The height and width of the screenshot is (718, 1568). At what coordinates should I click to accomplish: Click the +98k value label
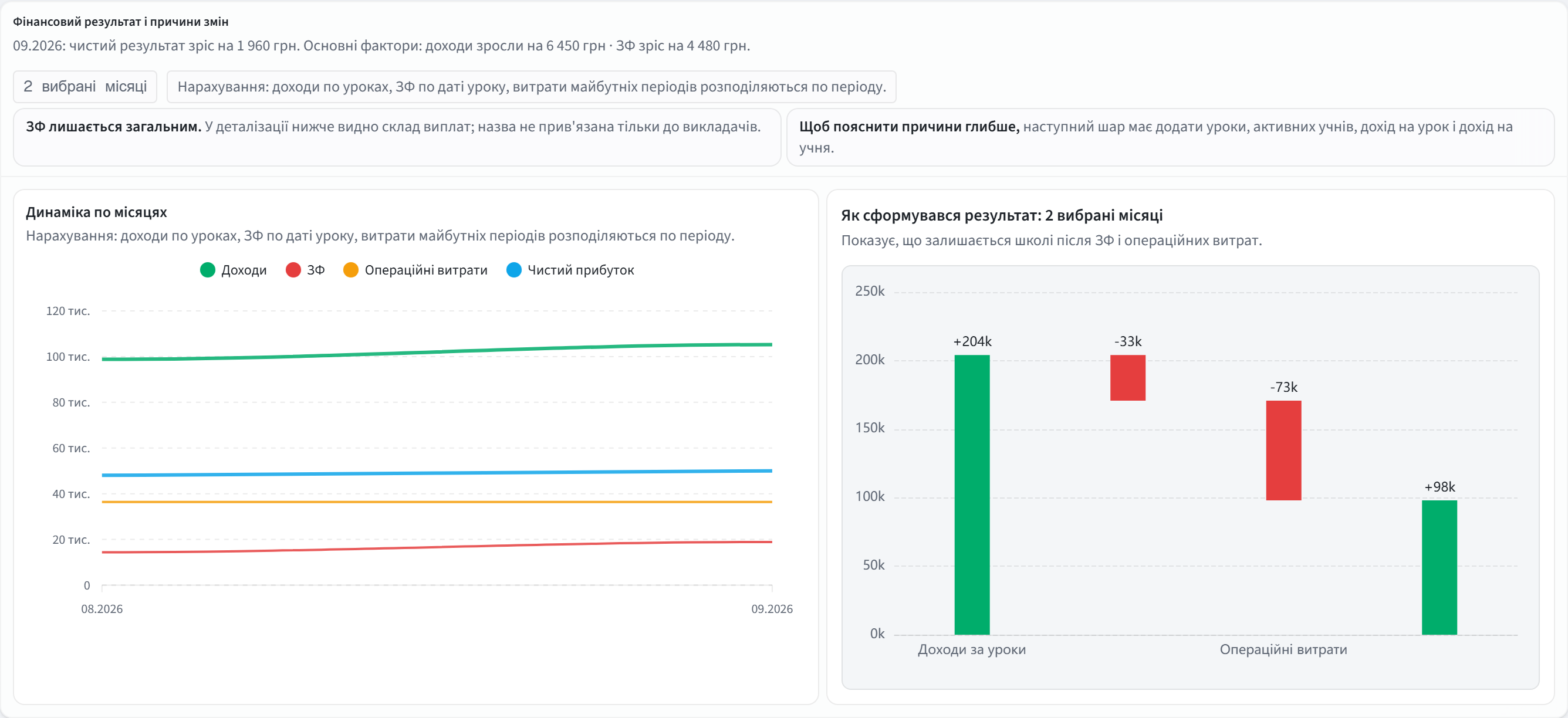[1439, 487]
